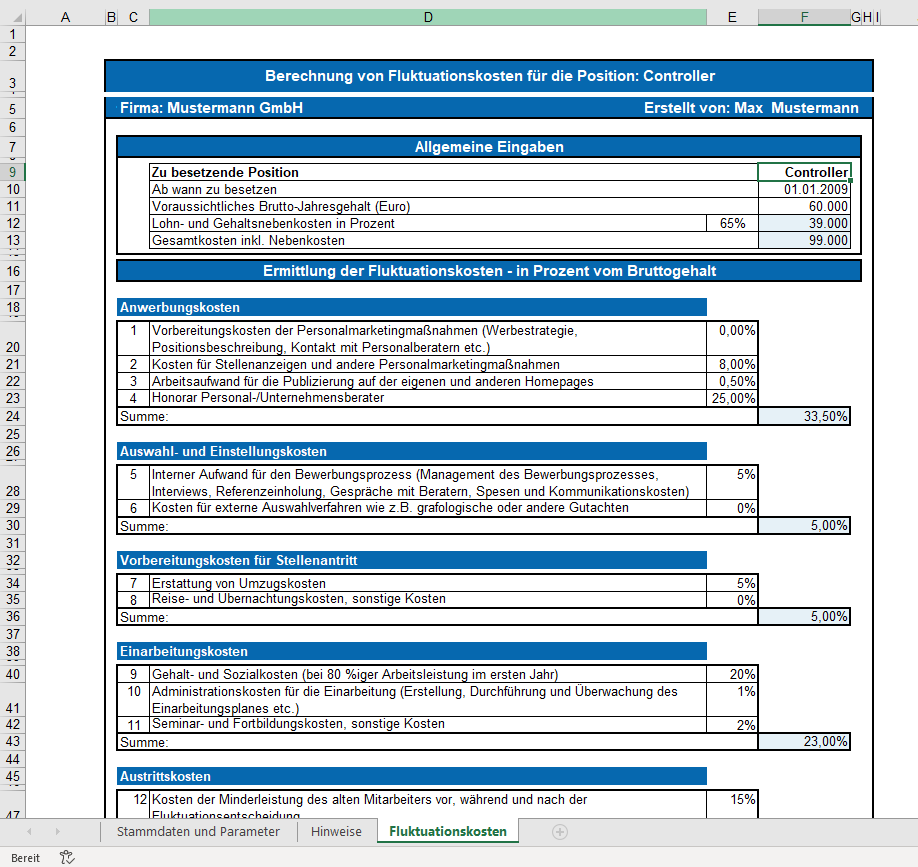Switch to the Hinweise sheet tab

336,831
